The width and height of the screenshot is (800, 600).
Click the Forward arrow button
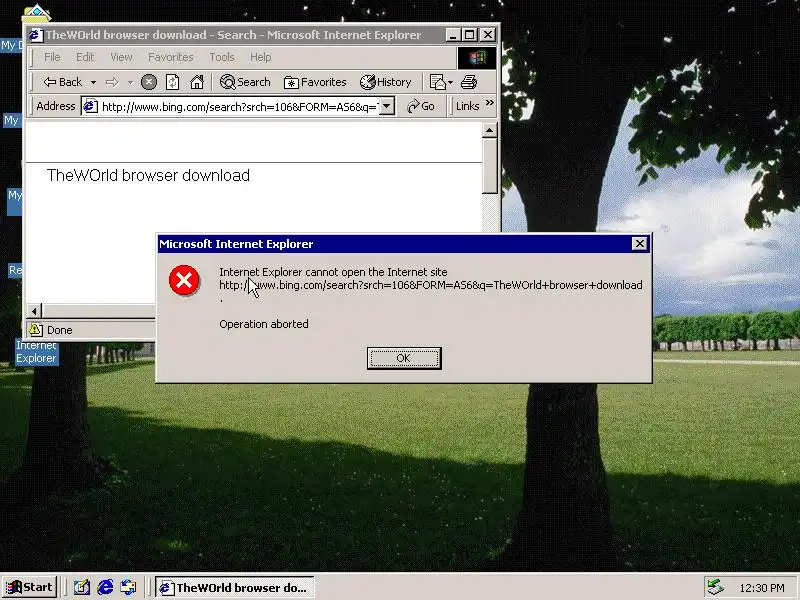click(112, 82)
